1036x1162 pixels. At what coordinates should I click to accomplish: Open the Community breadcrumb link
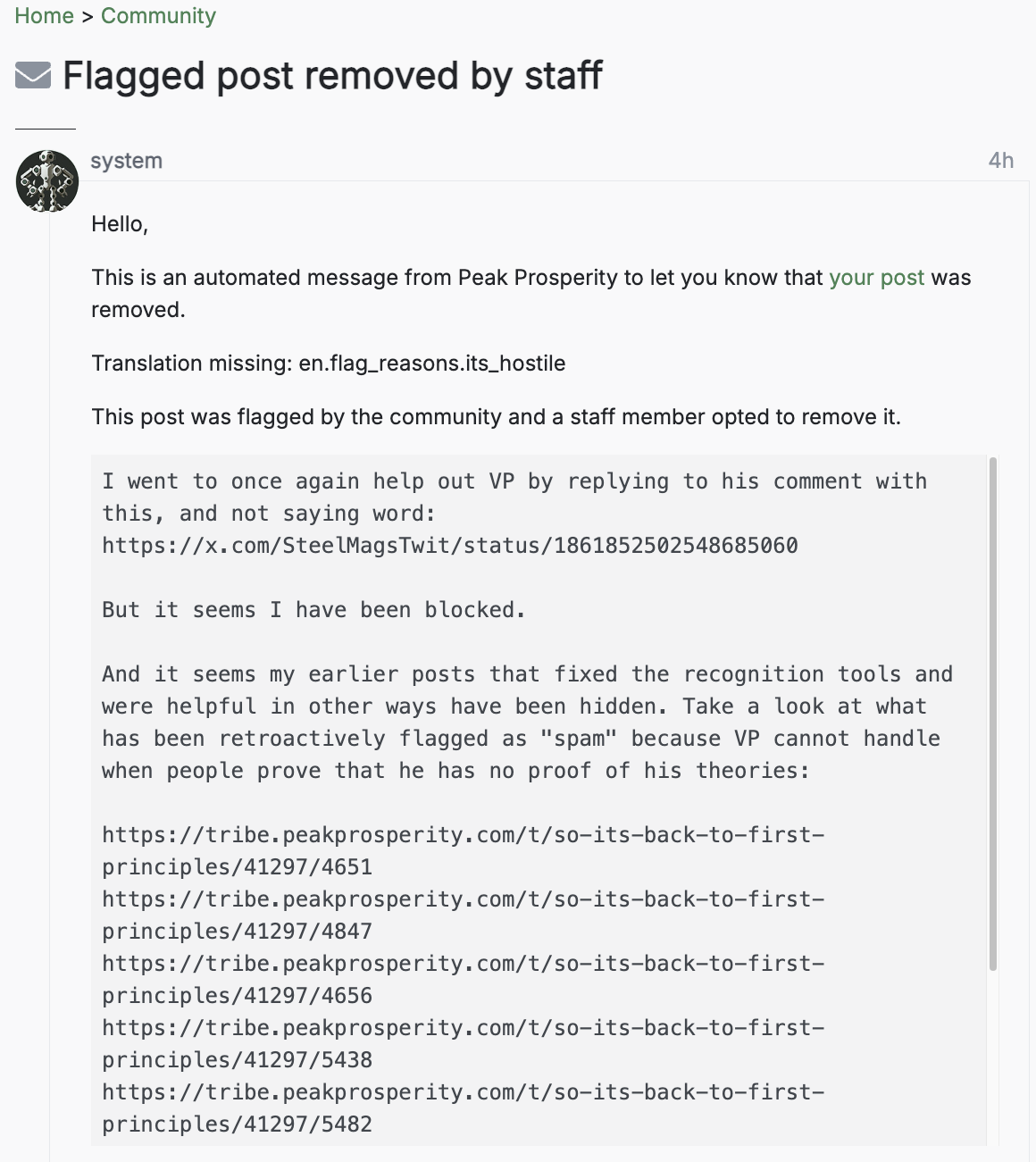click(x=158, y=16)
